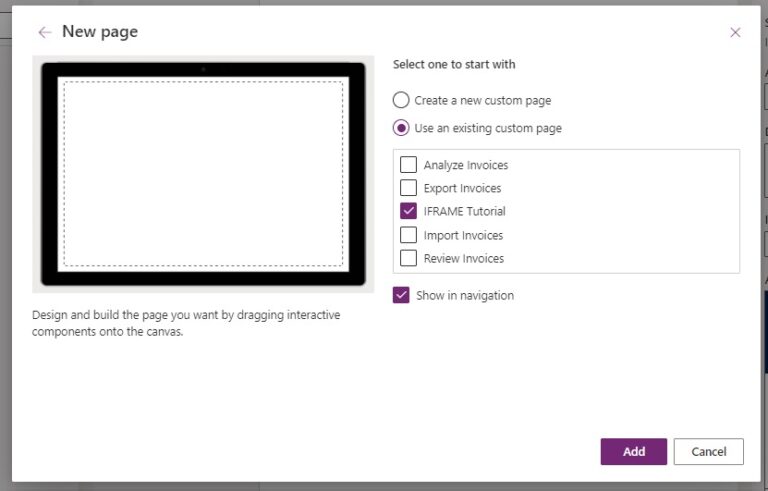Close the New page dialog with X
The height and width of the screenshot is (491, 768).
[735, 32]
